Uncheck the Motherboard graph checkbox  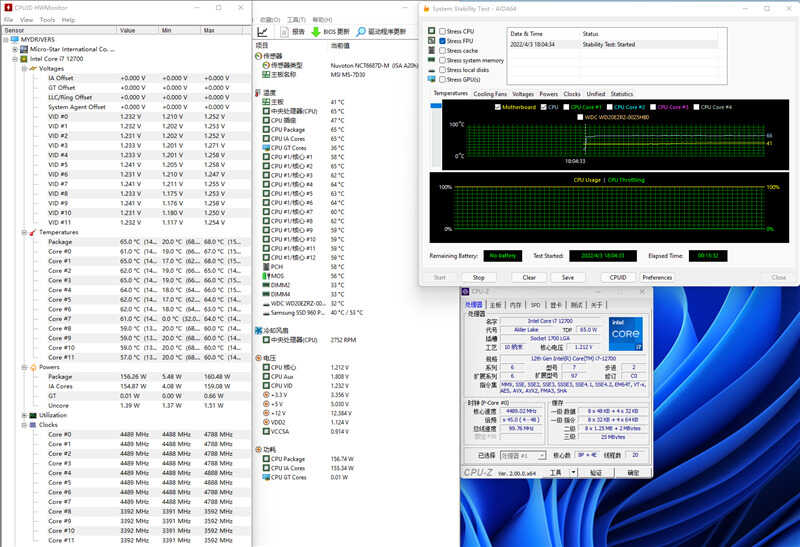point(497,107)
